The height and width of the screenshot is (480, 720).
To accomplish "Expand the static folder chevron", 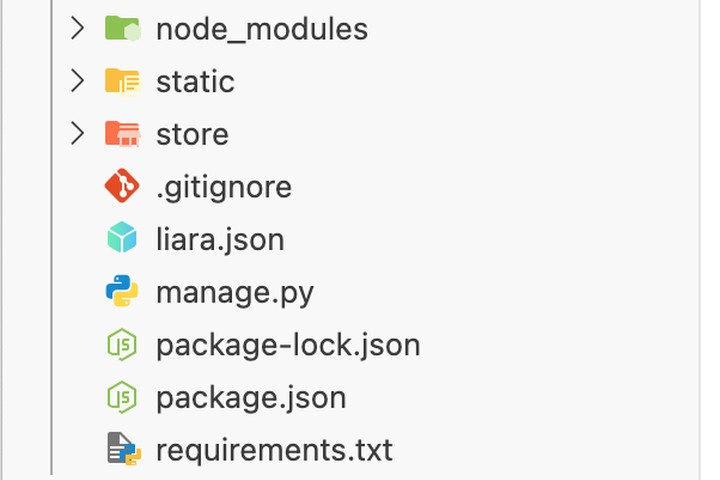I will click(77, 81).
